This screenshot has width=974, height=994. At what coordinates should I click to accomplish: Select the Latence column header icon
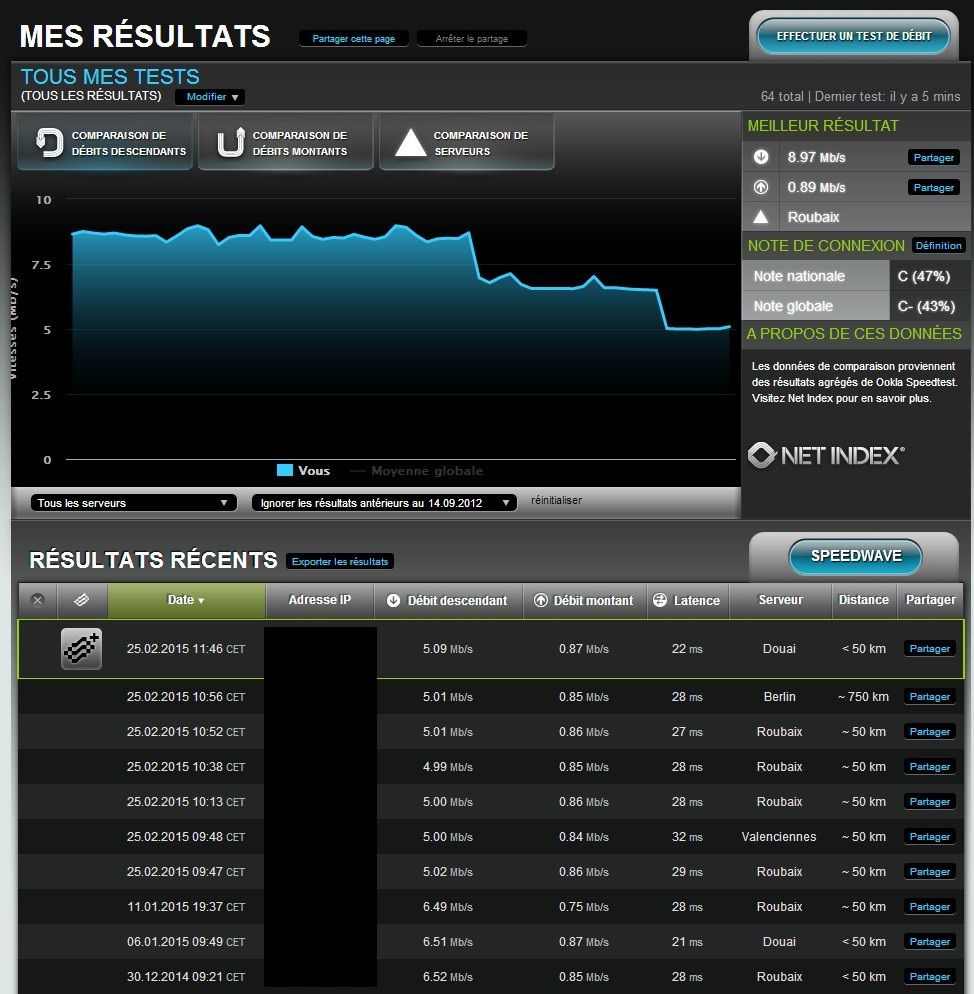click(659, 600)
